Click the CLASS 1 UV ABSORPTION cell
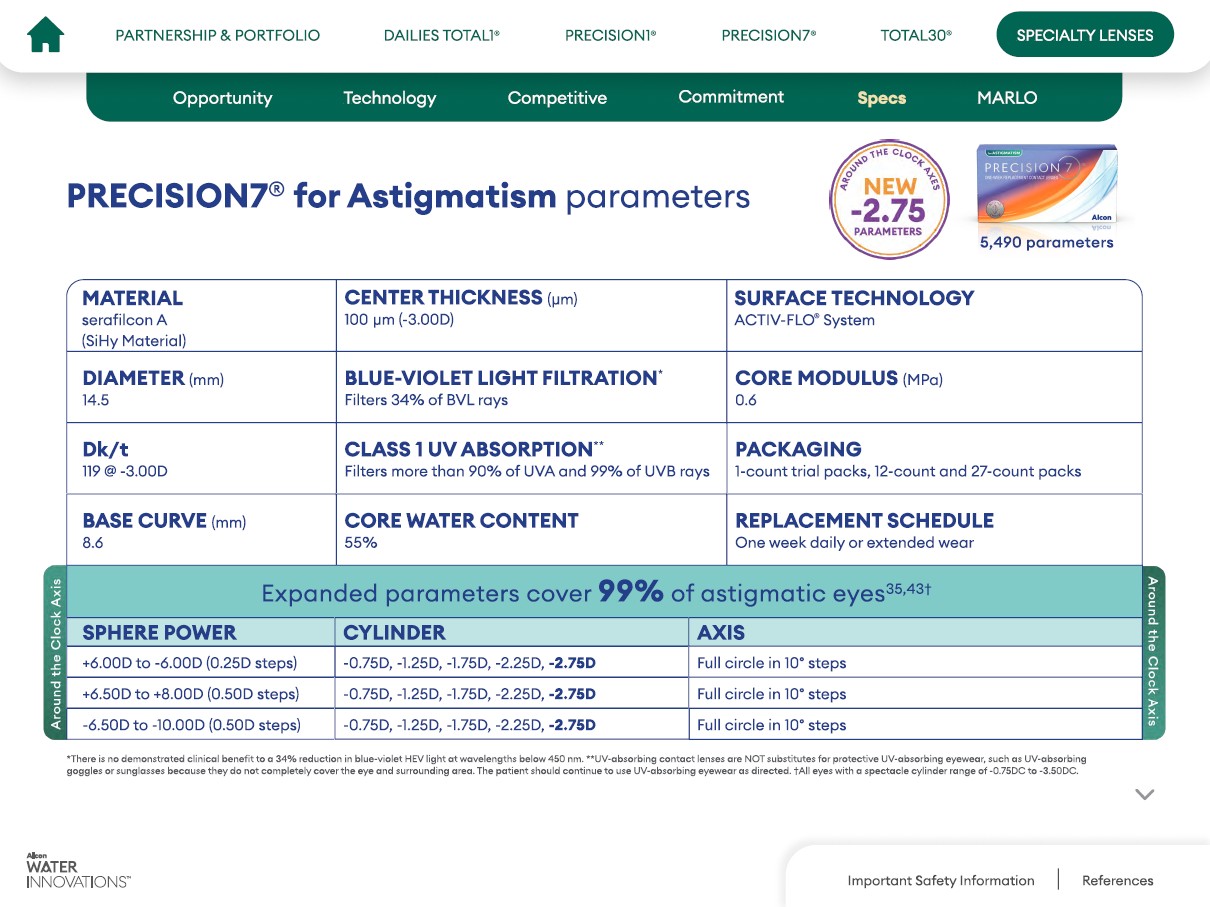 [x=531, y=458]
